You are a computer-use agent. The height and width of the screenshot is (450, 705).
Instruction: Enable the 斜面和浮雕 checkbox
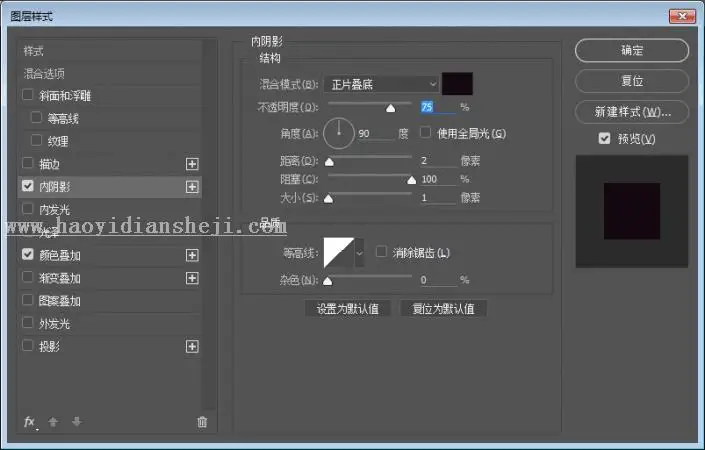pos(28,95)
